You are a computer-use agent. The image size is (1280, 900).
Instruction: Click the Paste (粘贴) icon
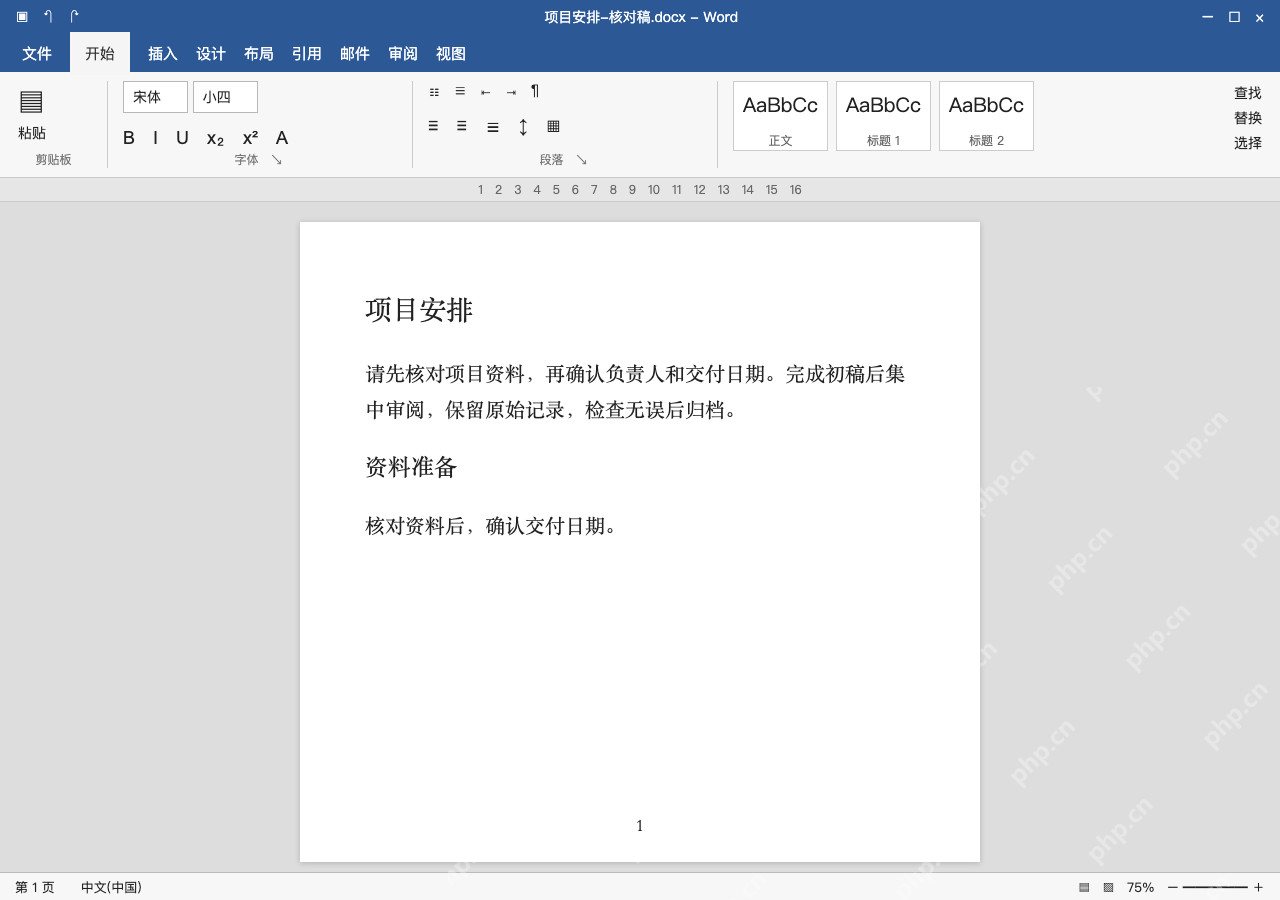(x=31, y=101)
